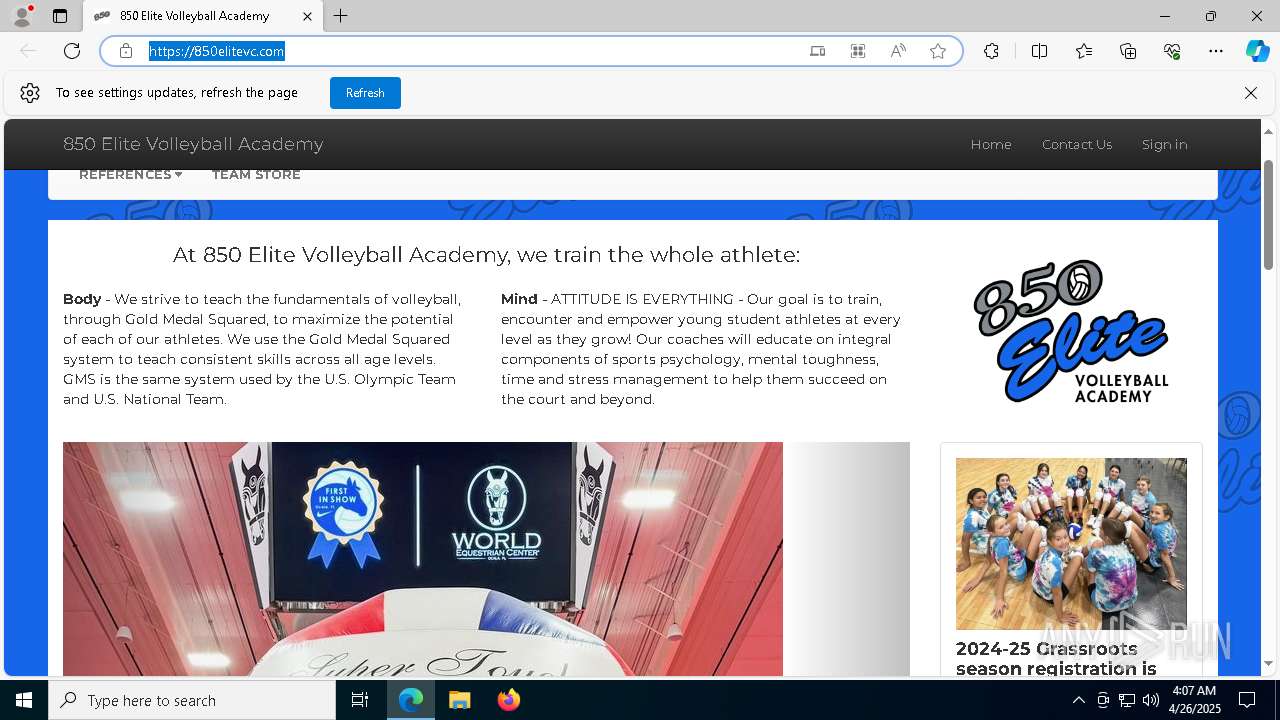Click the blue Refresh button
Screen dimensions: 1280x720
coord(365,93)
